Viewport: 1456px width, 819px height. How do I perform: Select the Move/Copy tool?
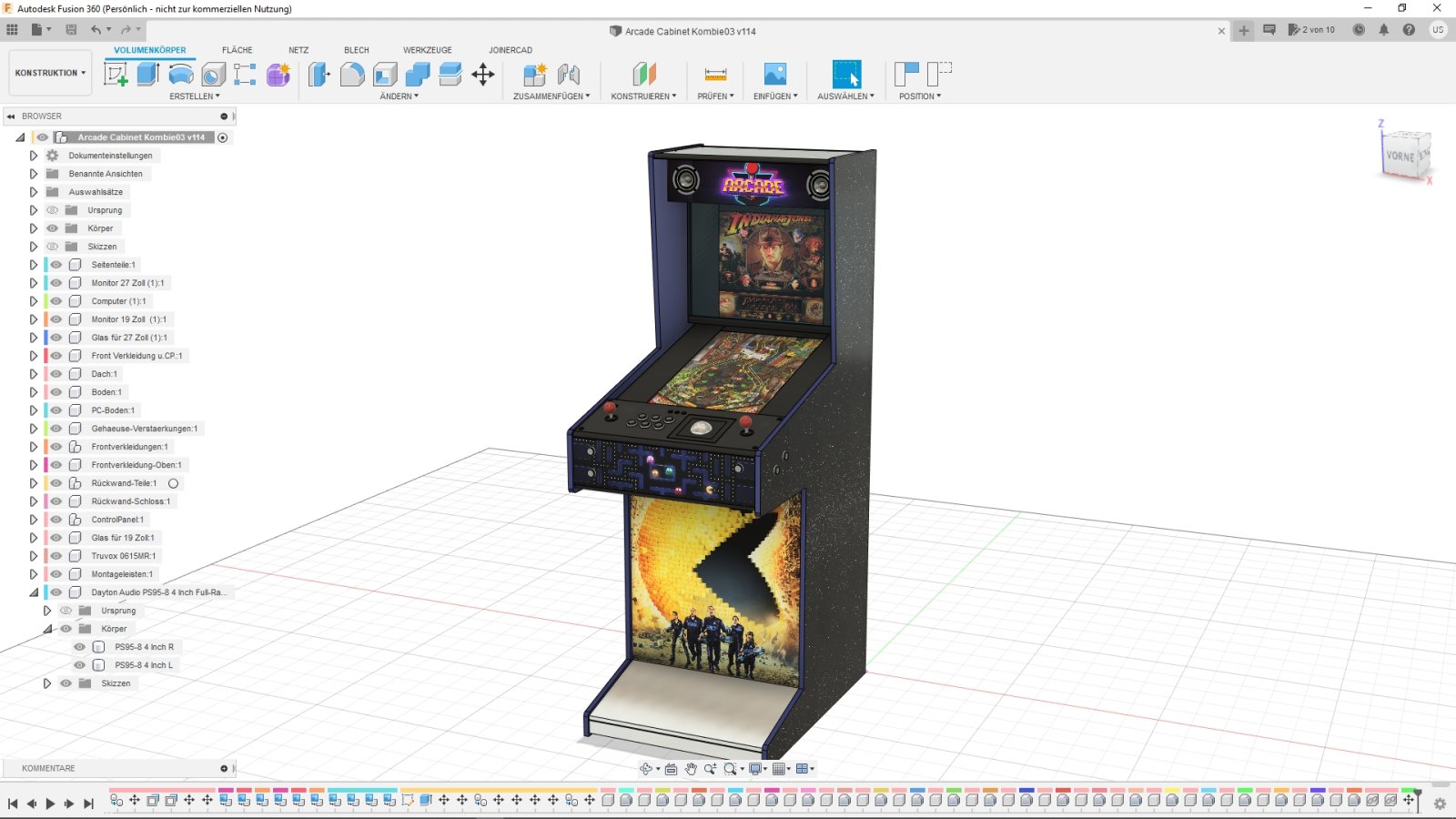coord(483,75)
